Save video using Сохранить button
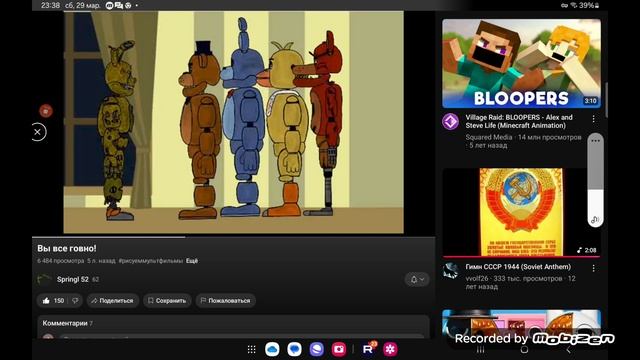Image resolution: width=640 pixels, height=360 pixels. (x=167, y=301)
